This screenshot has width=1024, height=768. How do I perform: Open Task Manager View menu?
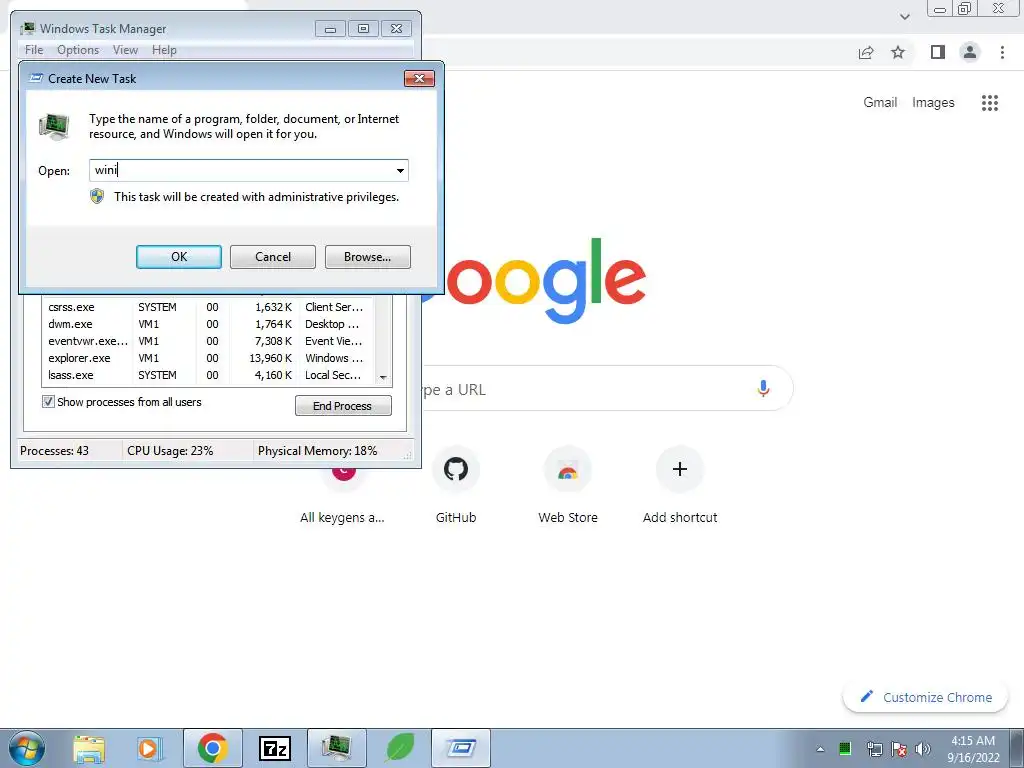pos(125,50)
